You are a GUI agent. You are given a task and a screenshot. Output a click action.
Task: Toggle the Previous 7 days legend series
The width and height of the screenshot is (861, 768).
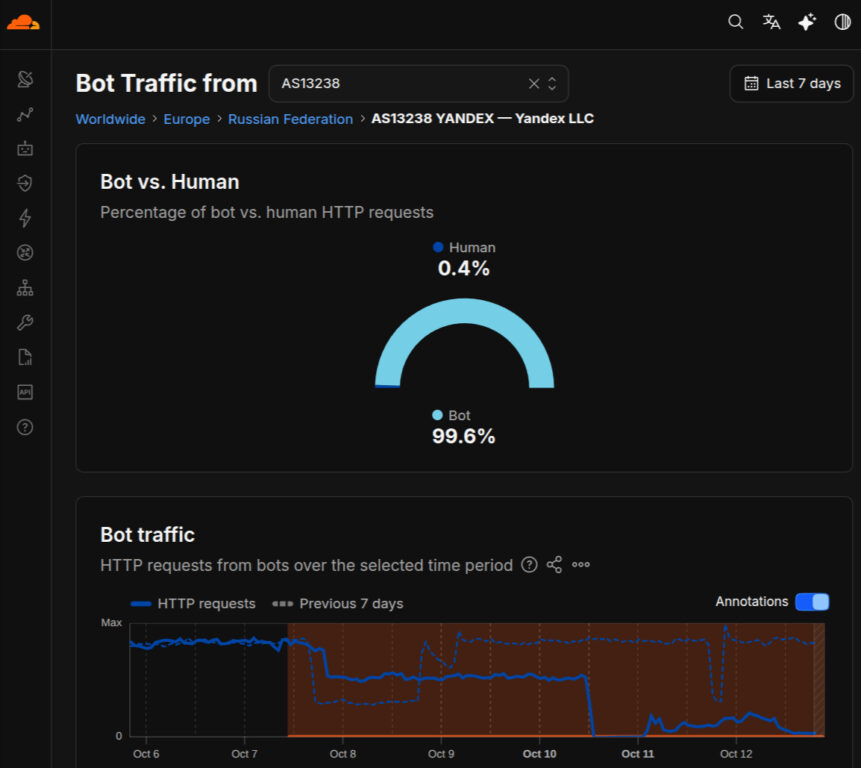pyautogui.click(x=338, y=604)
